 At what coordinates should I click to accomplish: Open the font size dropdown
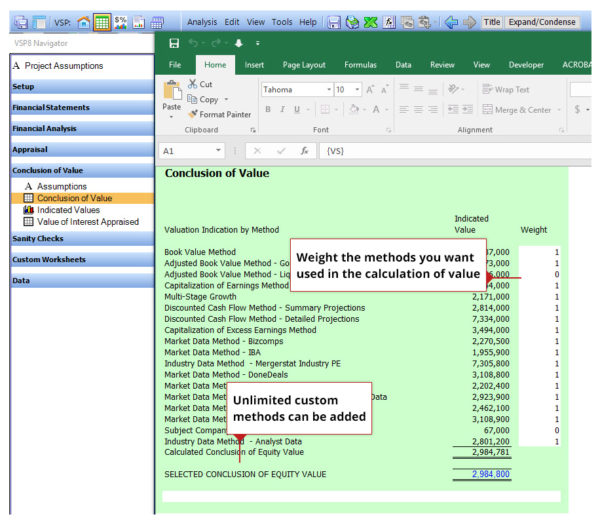point(357,89)
